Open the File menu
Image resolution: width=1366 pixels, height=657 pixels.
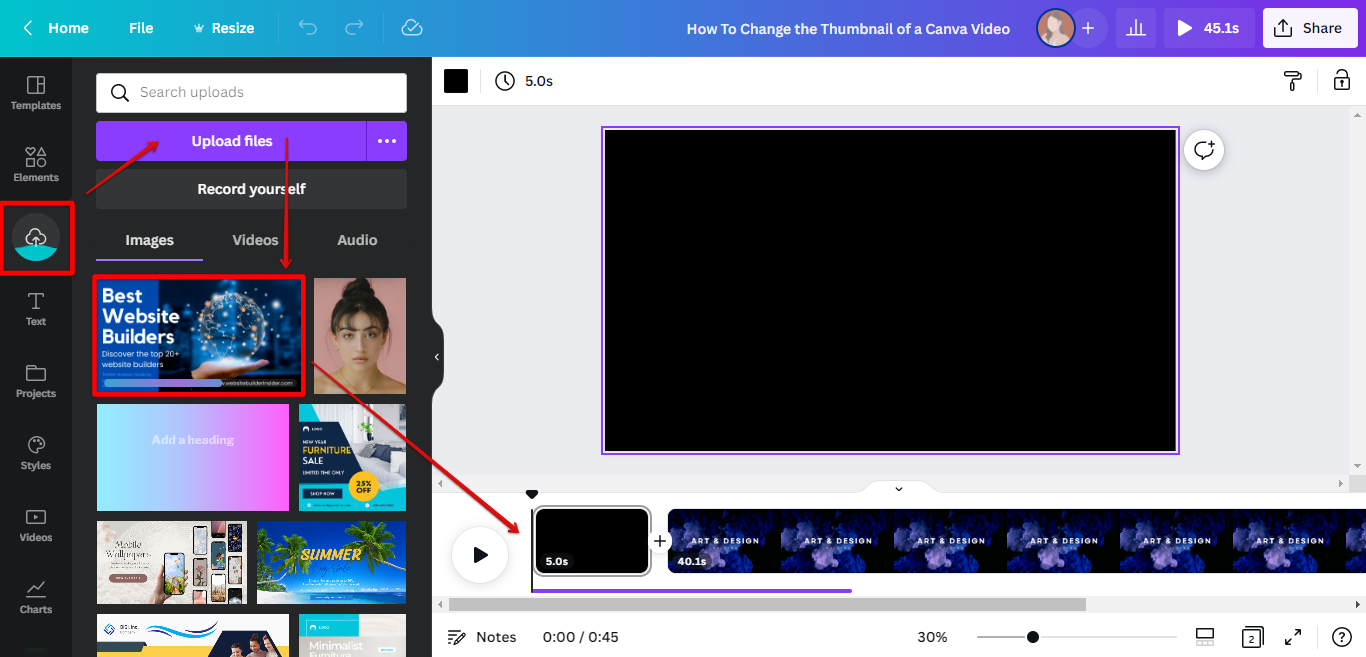click(x=141, y=28)
